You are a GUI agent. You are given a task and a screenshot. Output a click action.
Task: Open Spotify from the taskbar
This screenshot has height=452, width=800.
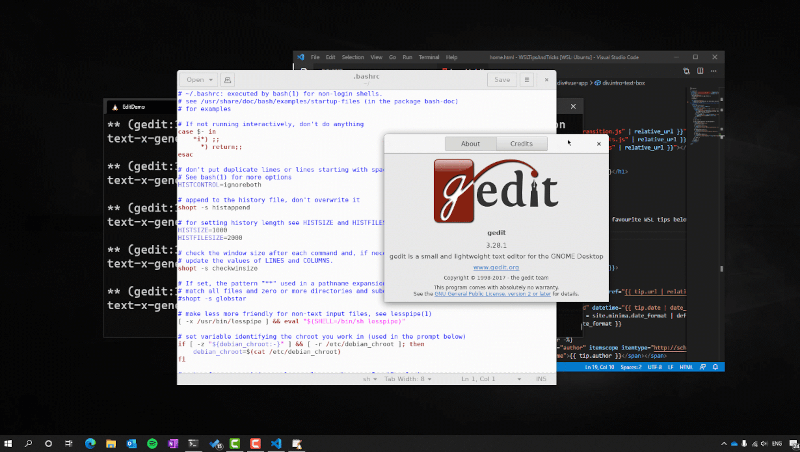[152, 442]
